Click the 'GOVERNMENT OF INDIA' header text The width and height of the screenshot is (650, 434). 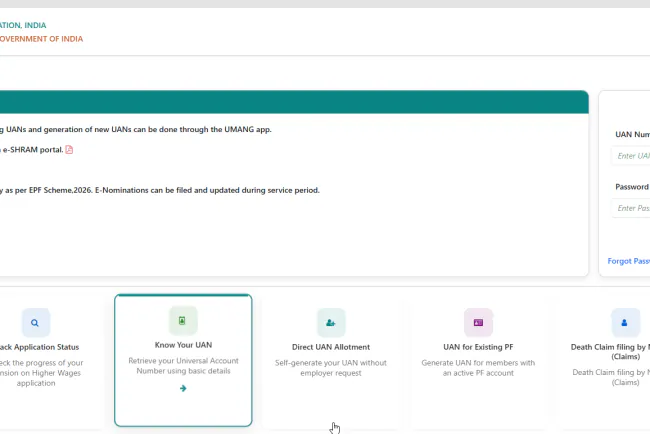coord(41,39)
